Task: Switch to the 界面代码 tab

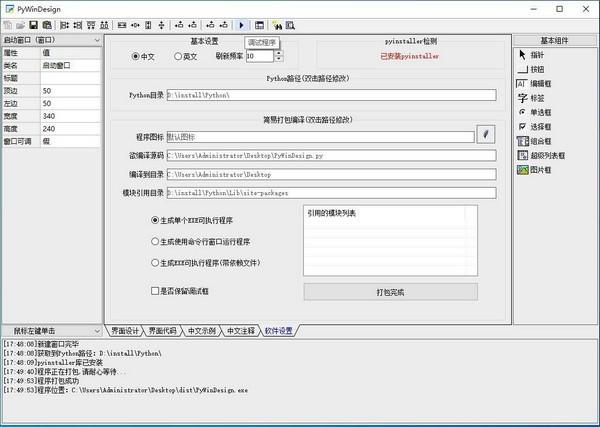Action: point(163,331)
